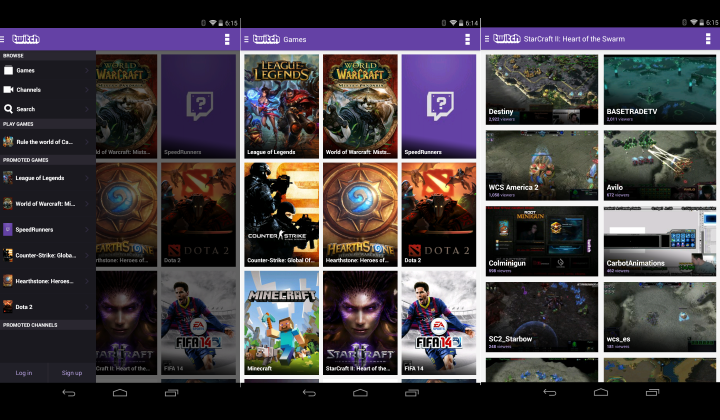Select Search magnifier icon in drawer
The image size is (720, 420).
click(8, 109)
